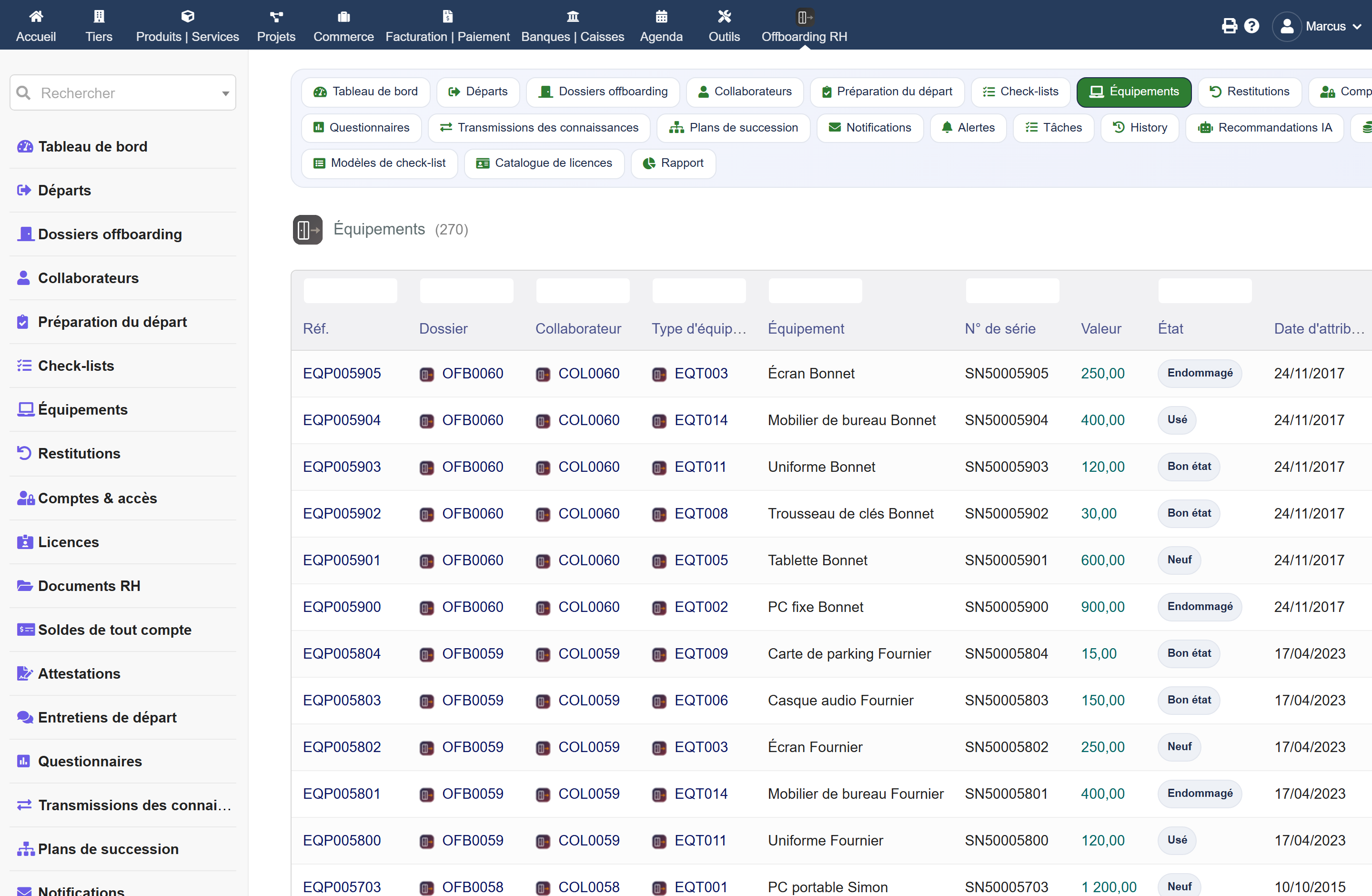Click Dossiers offboarding door icon in sidebar

pos(25,234)
